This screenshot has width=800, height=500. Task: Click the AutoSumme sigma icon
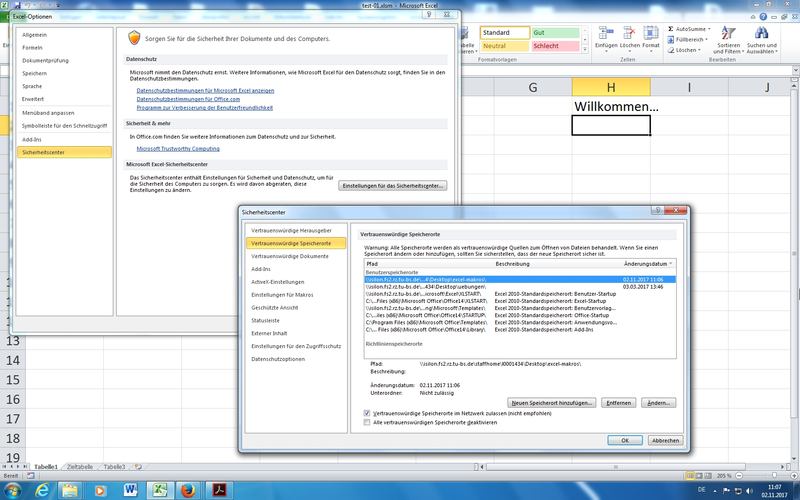click(x=669, y=29)
